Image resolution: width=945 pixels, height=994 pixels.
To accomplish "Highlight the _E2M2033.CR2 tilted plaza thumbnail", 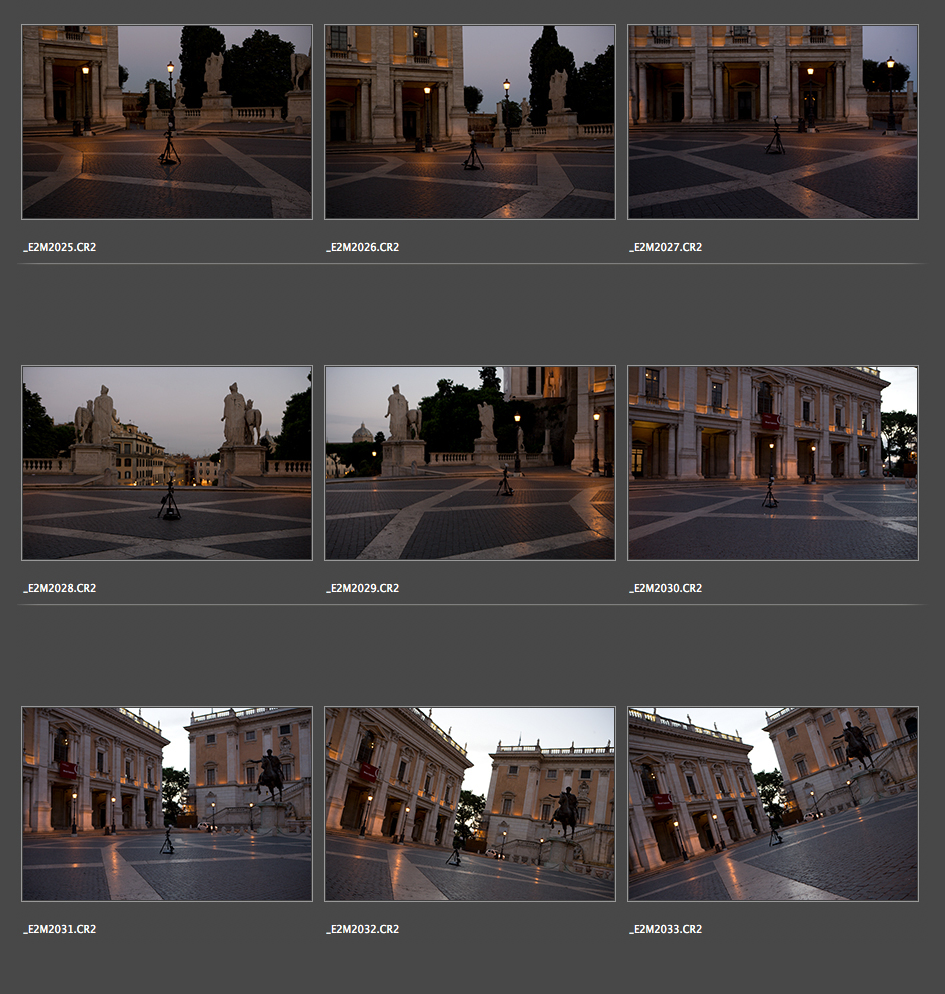I will (772, 804).
